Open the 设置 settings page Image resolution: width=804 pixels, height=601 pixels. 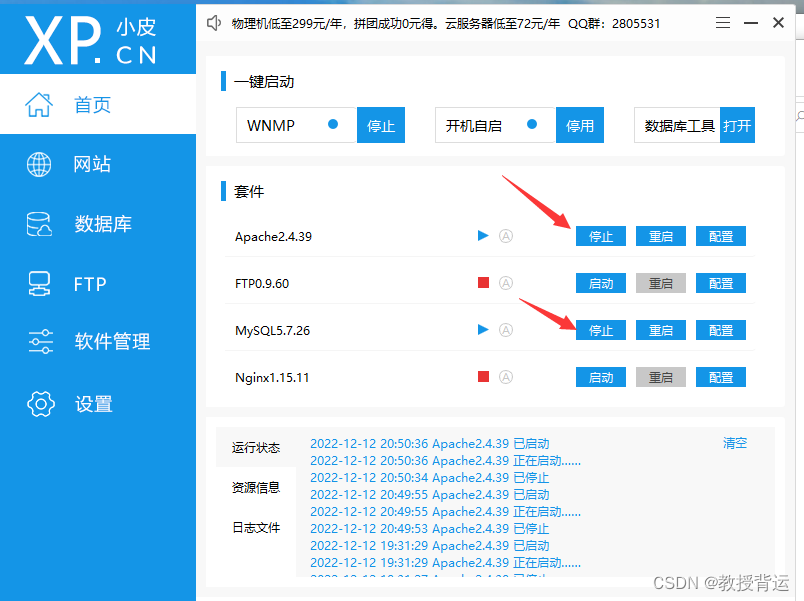(x=97, y=404)
